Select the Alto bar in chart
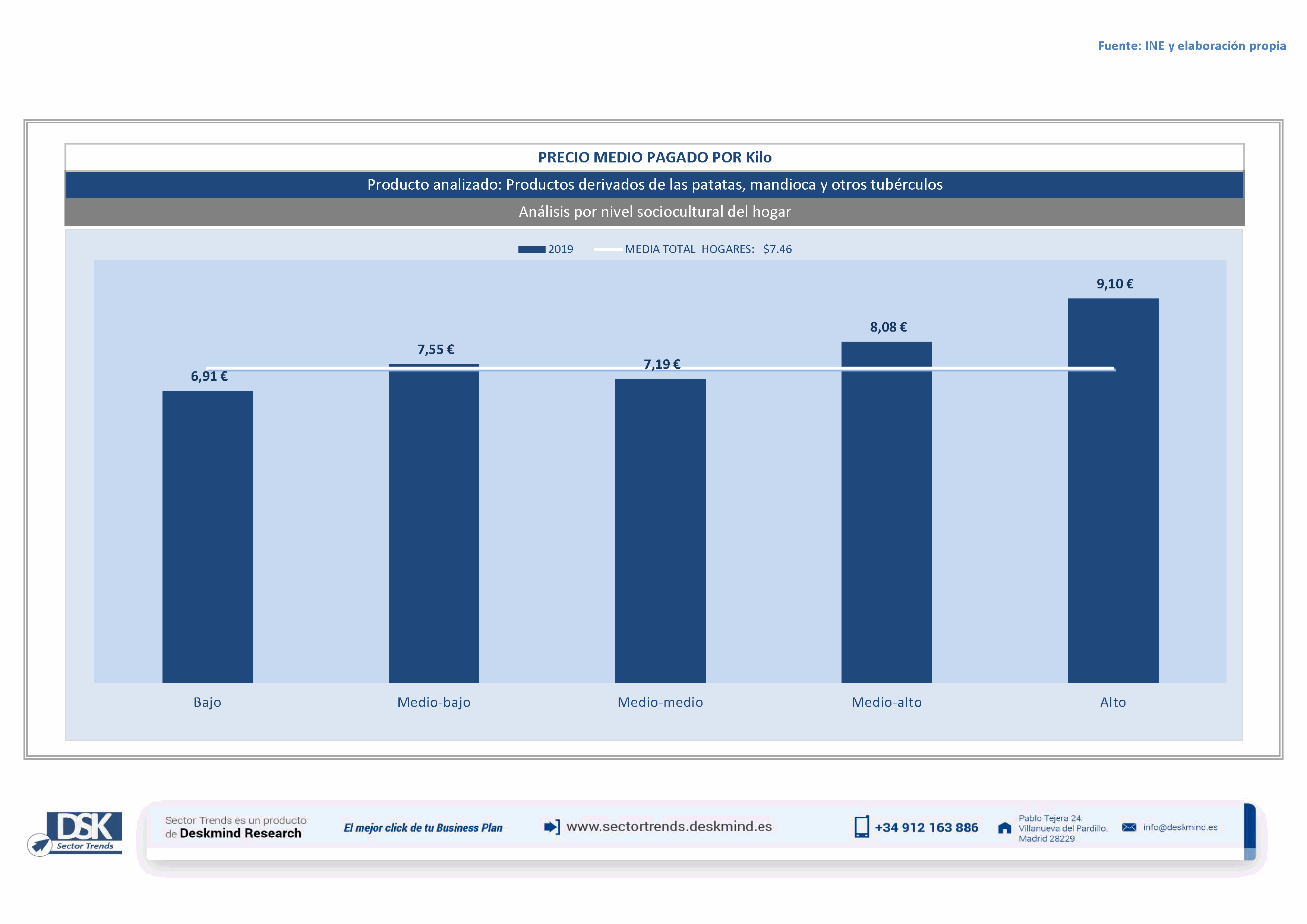Screen dimensions: 1307x924 [x=1113, y=490]
